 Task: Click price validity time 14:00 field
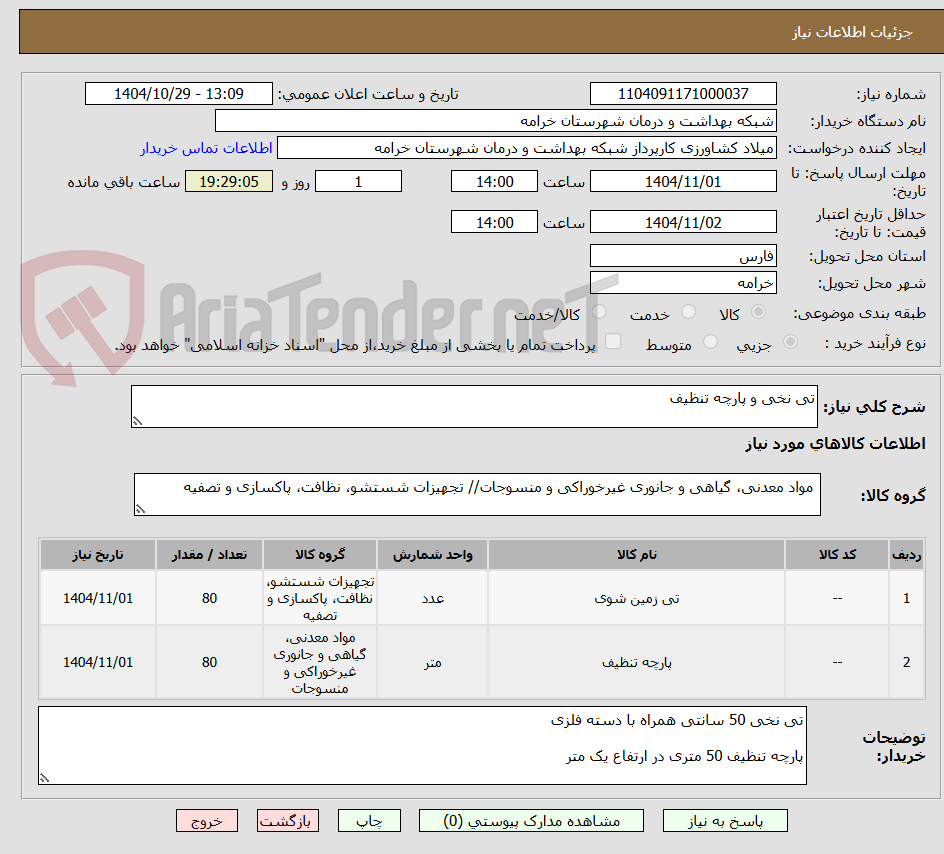[x=494, y=222]
